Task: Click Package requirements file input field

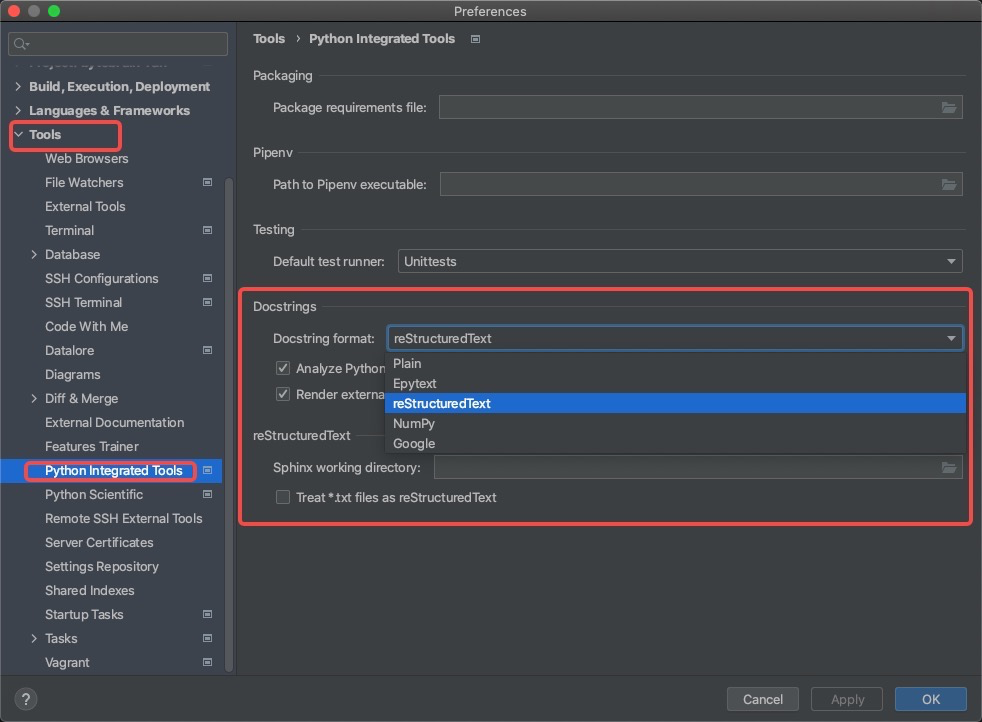Action: pyautogui.click(x=700, y=108)
